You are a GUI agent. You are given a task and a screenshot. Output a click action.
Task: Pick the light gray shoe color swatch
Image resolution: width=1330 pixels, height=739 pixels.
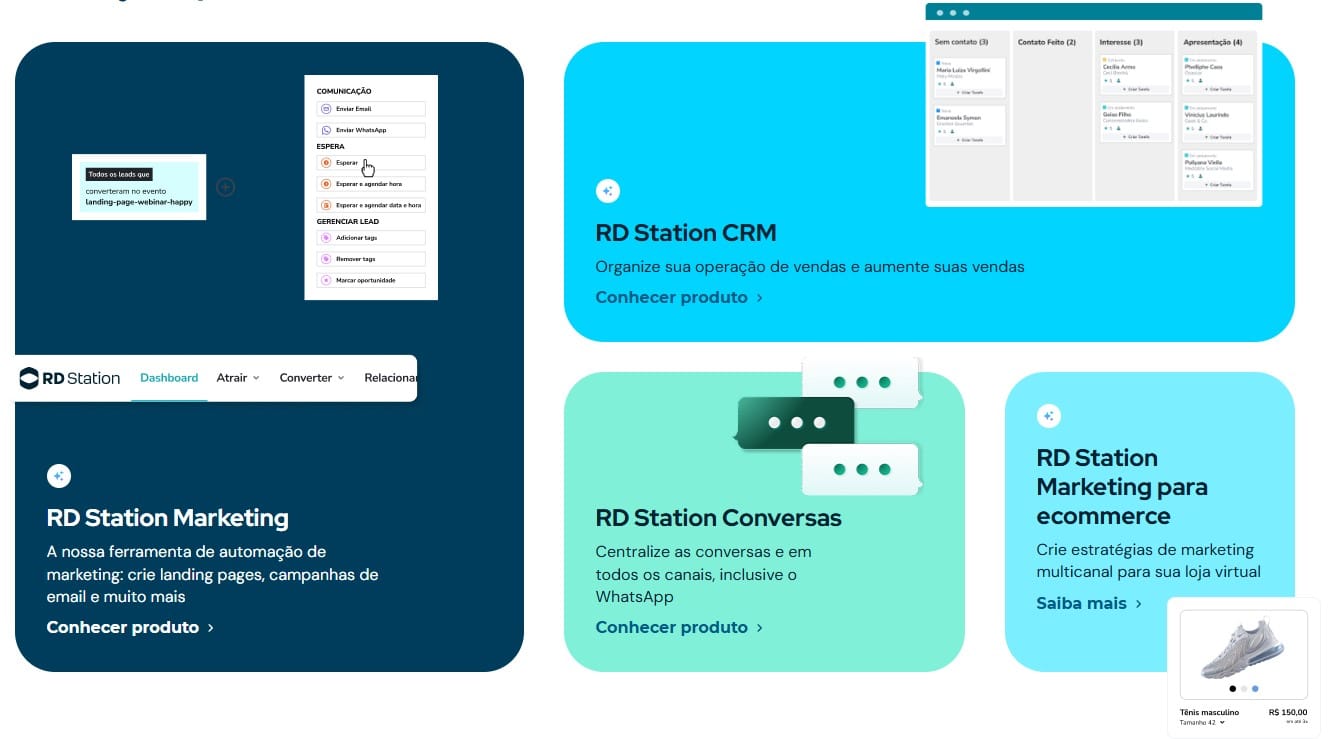1244,688
